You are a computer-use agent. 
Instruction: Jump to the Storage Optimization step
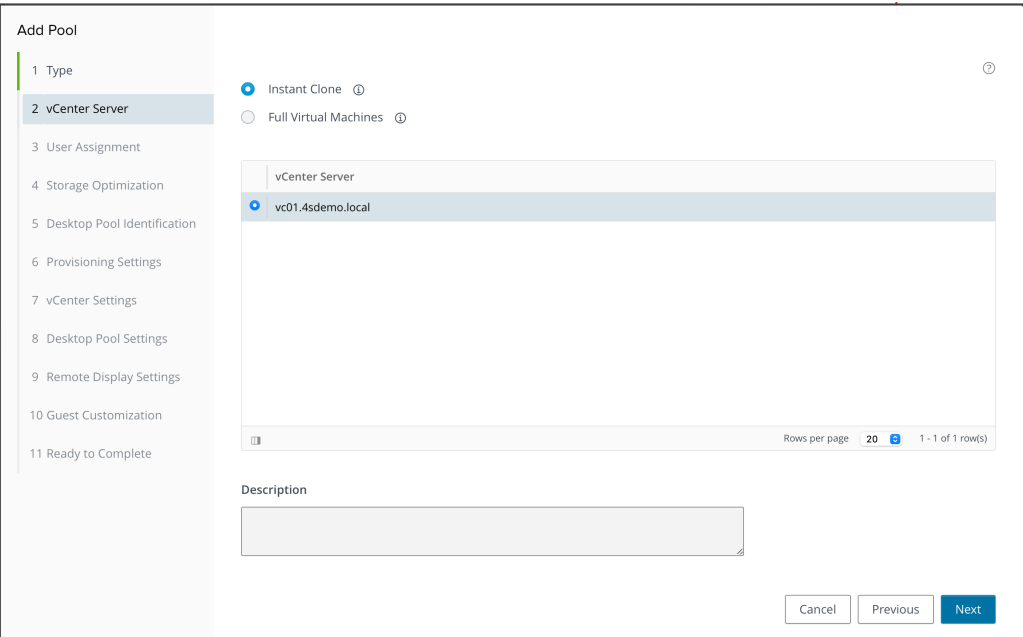104,185
